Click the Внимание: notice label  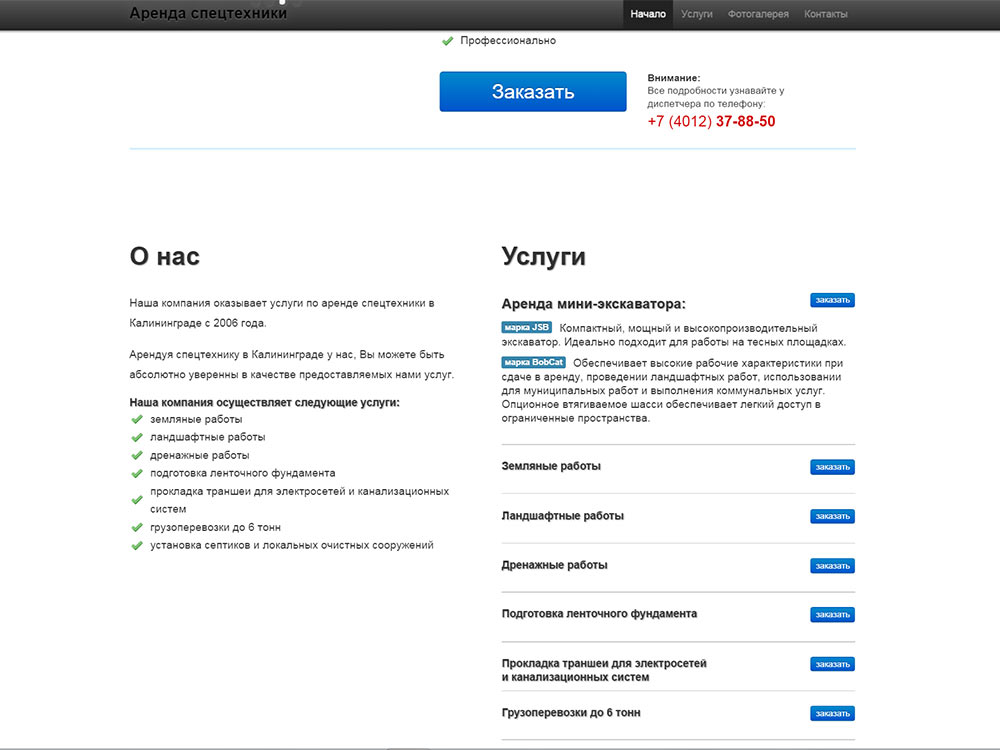coord(673,78)
